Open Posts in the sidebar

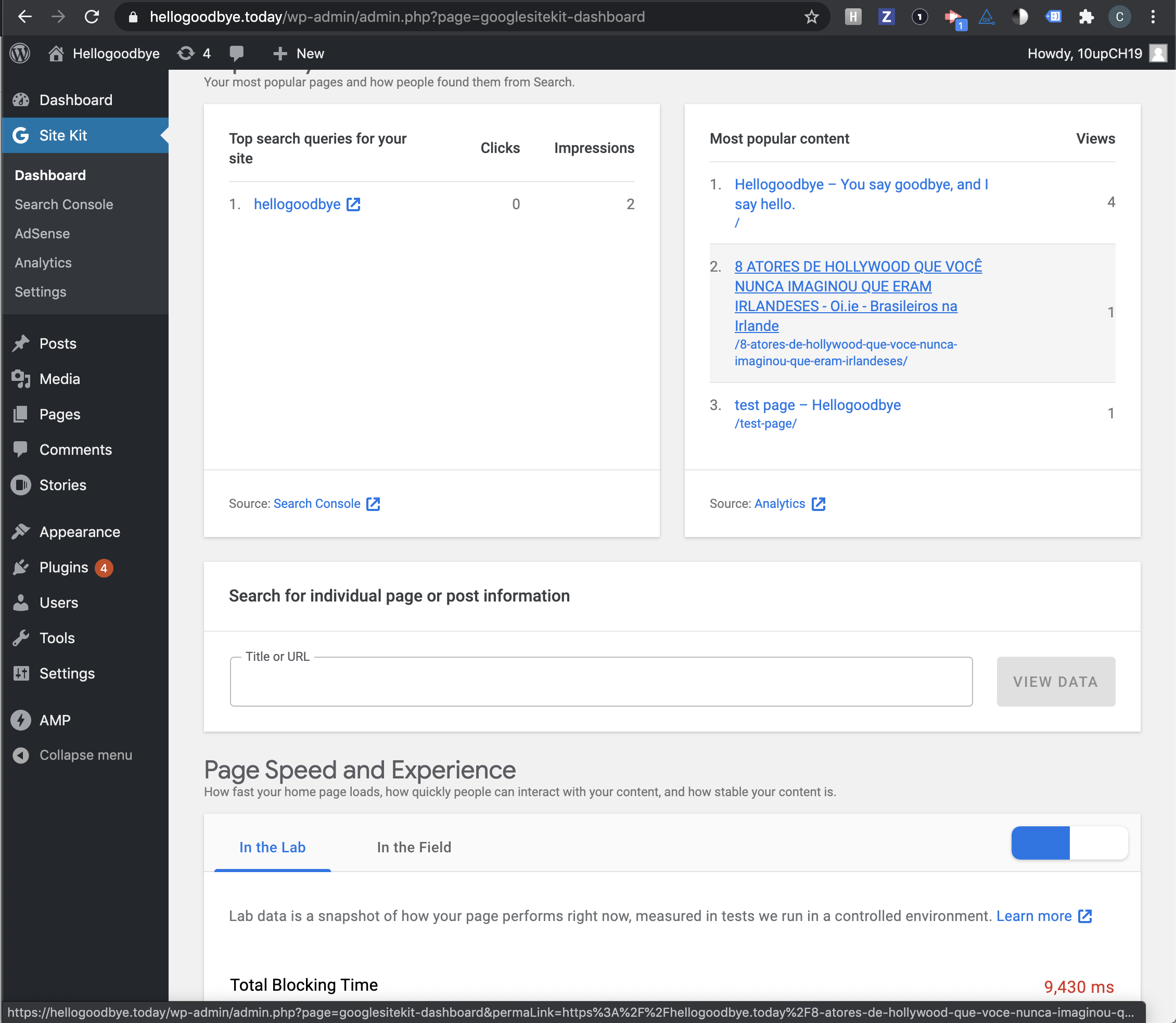pos(84,343)
